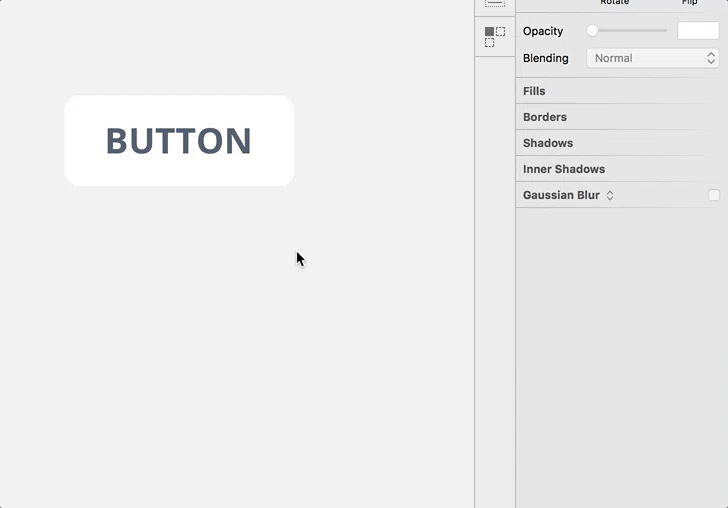The image size is (728, 508).
Task: Click the layout squares icon in side strip
Action: [x=495, y=37]
